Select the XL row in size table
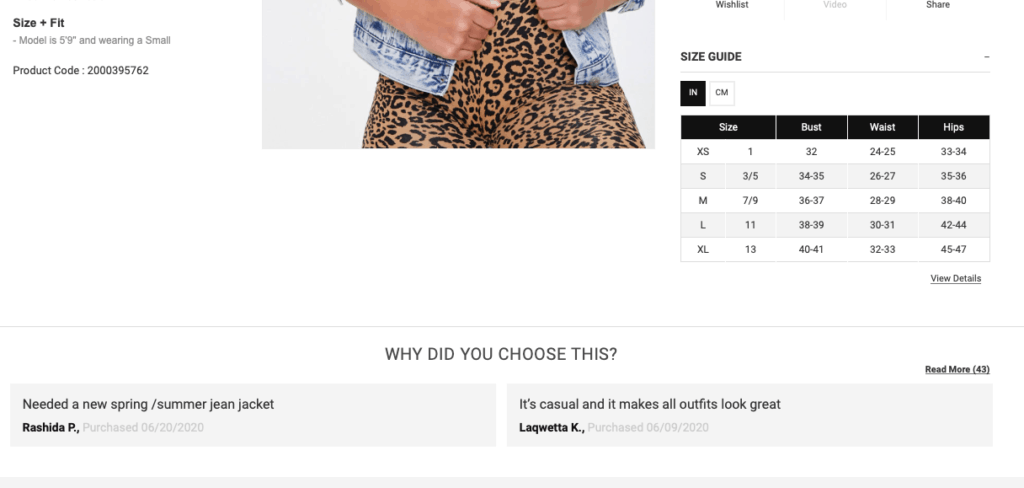The image size is (1024, 488). tap(835, 250)
